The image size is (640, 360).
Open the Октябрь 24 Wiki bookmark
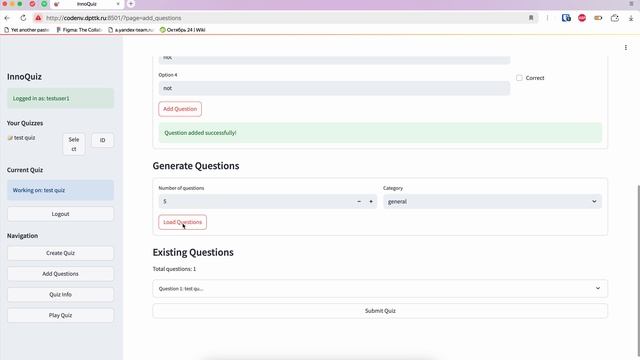click(x=182, y=30)
